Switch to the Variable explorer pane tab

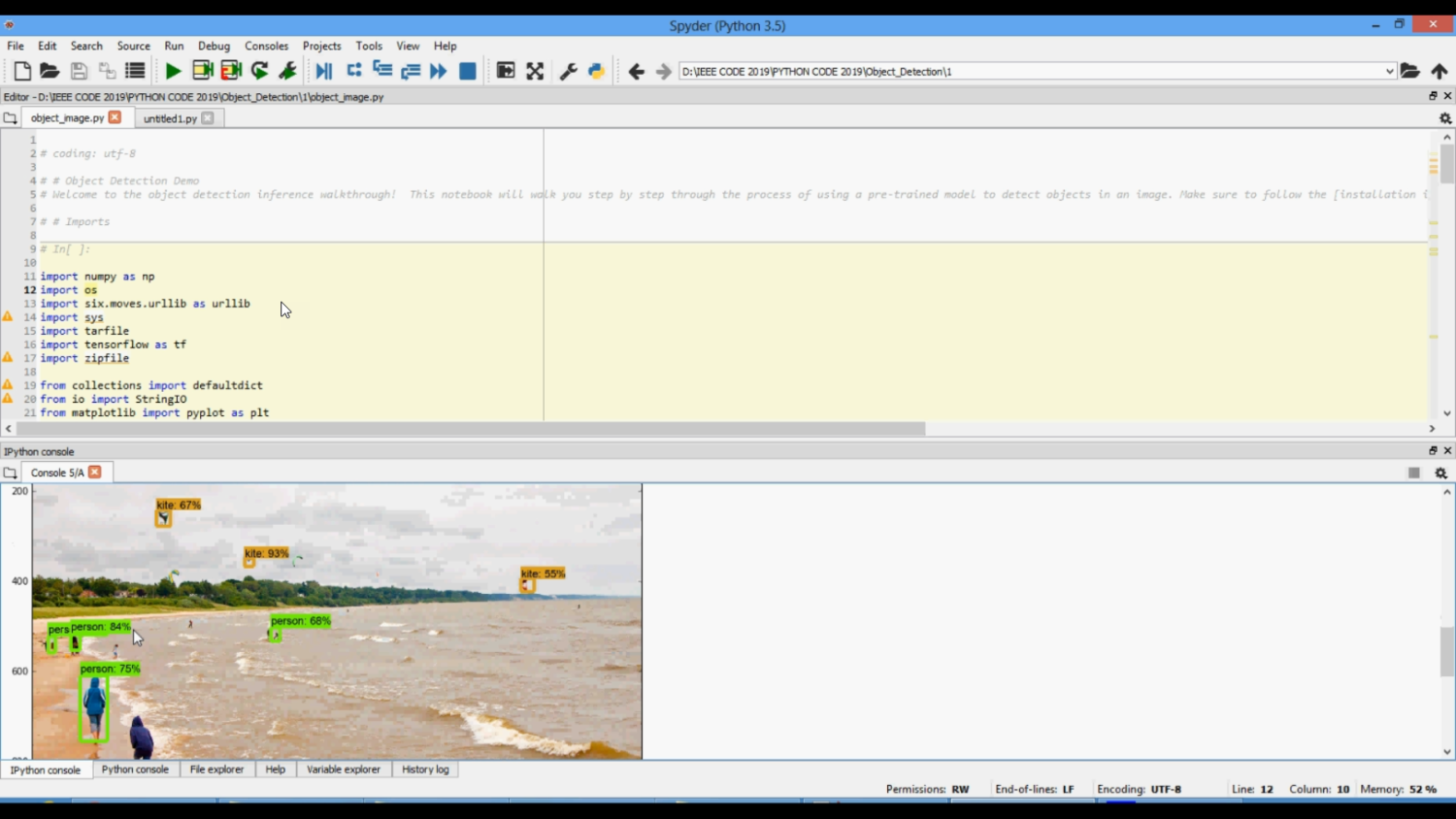pyautogui.click(x=343, y=770)
